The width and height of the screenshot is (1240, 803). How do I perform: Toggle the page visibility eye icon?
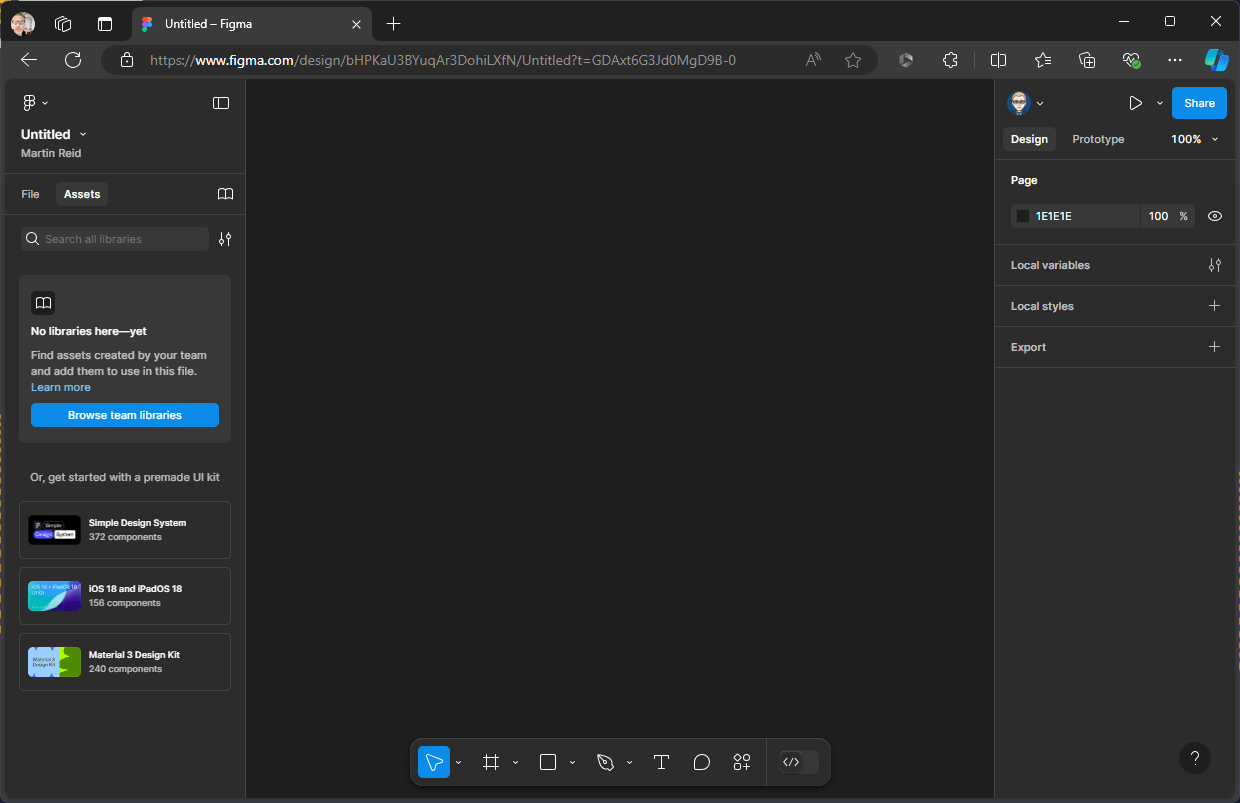(1214, 215)
